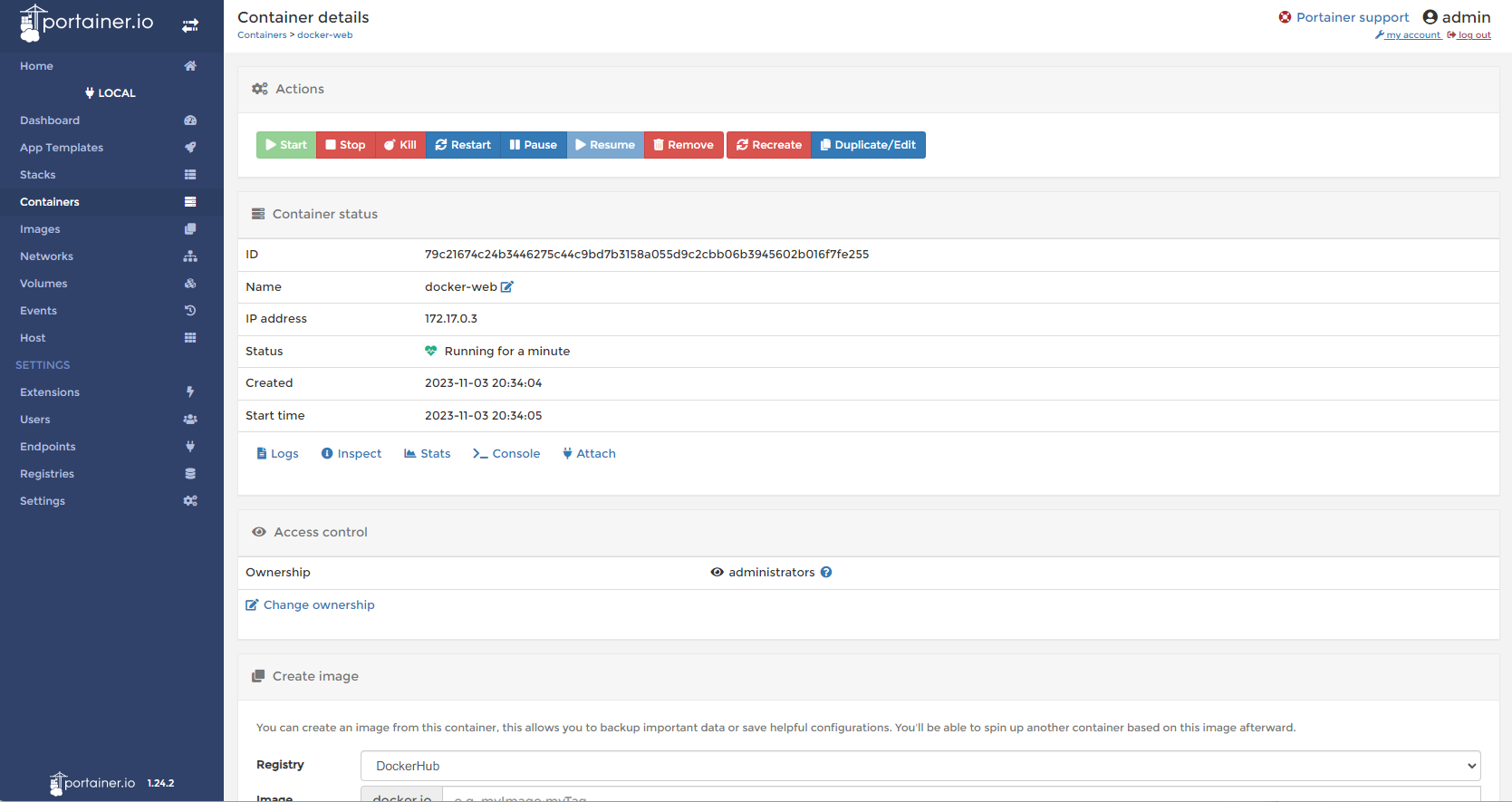The width and height of the screenshot is (1512, 802).
Task: Recreate the container
Action: point(769,145)
